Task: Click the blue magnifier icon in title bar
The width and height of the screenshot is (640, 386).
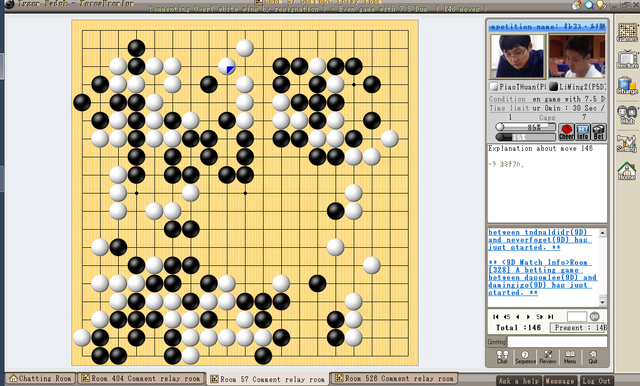Action: (589, 5)
